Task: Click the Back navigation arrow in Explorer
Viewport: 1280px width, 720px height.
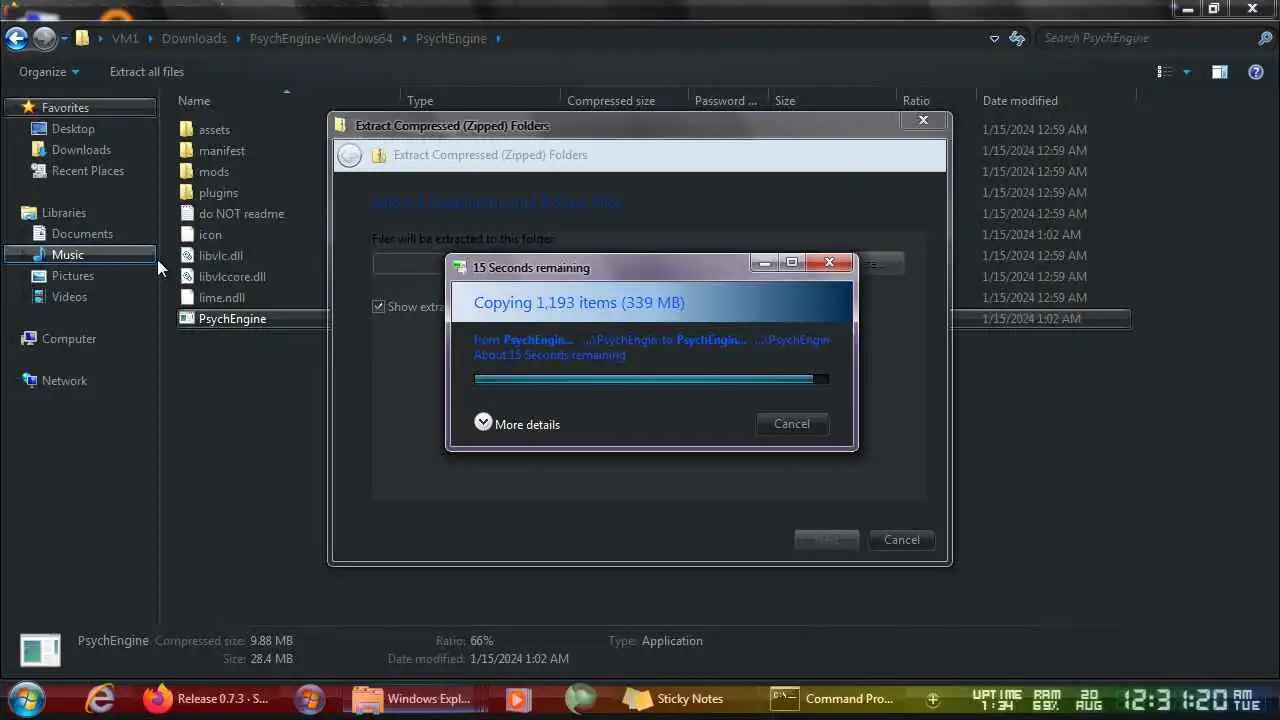Action: click(x=16, y=38)
